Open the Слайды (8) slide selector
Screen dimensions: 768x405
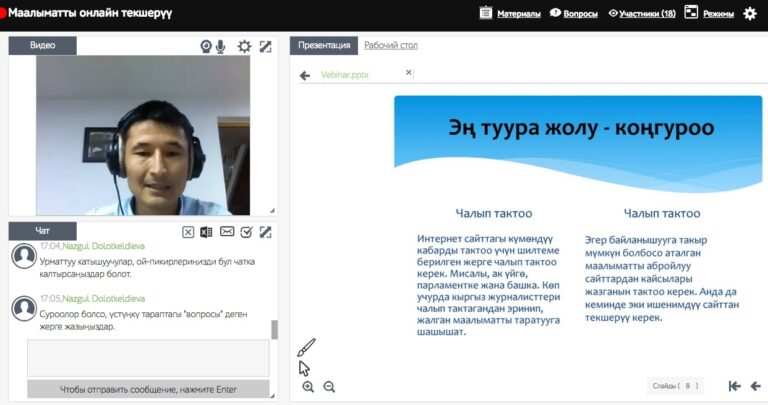tap(675, 386)
